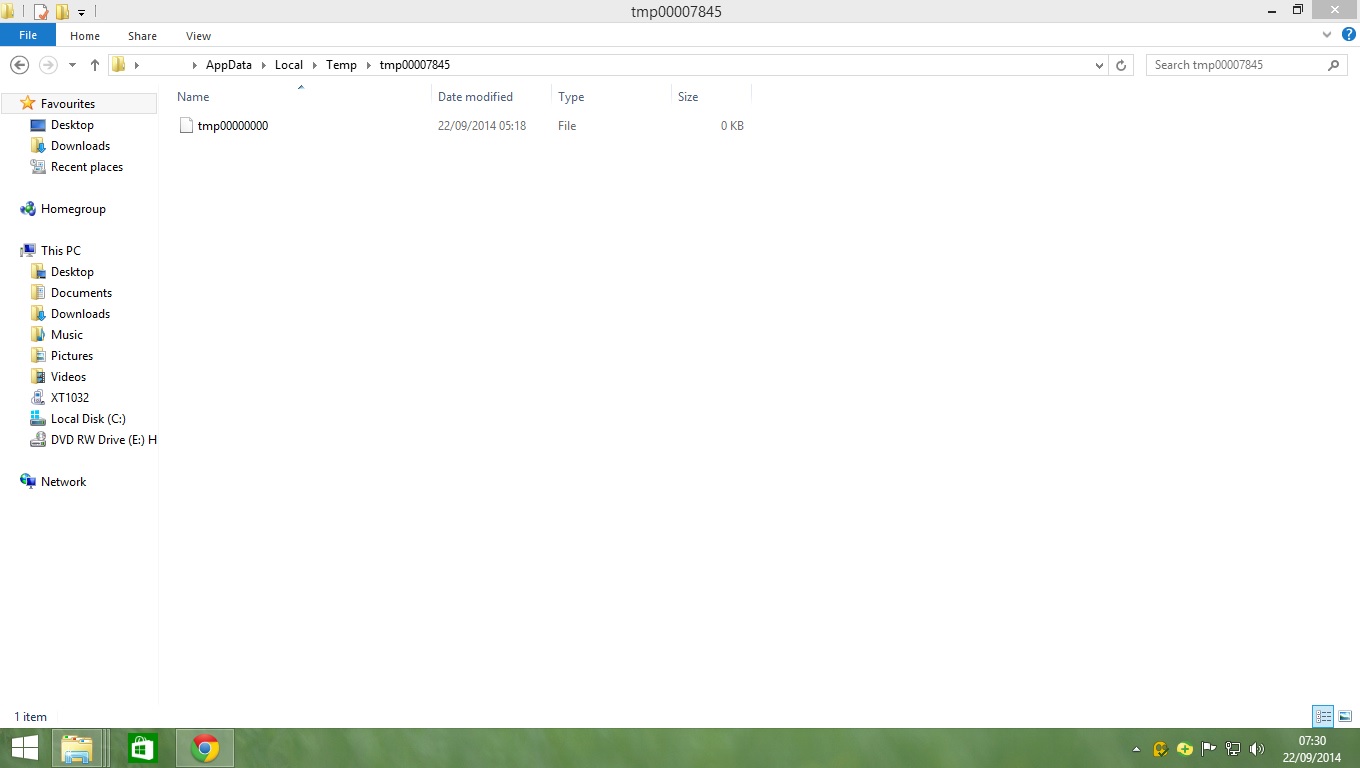Expand breadcrumb arrow between AppData and Local
Viewport: 1360px width, 768px height.
(264, 65)
